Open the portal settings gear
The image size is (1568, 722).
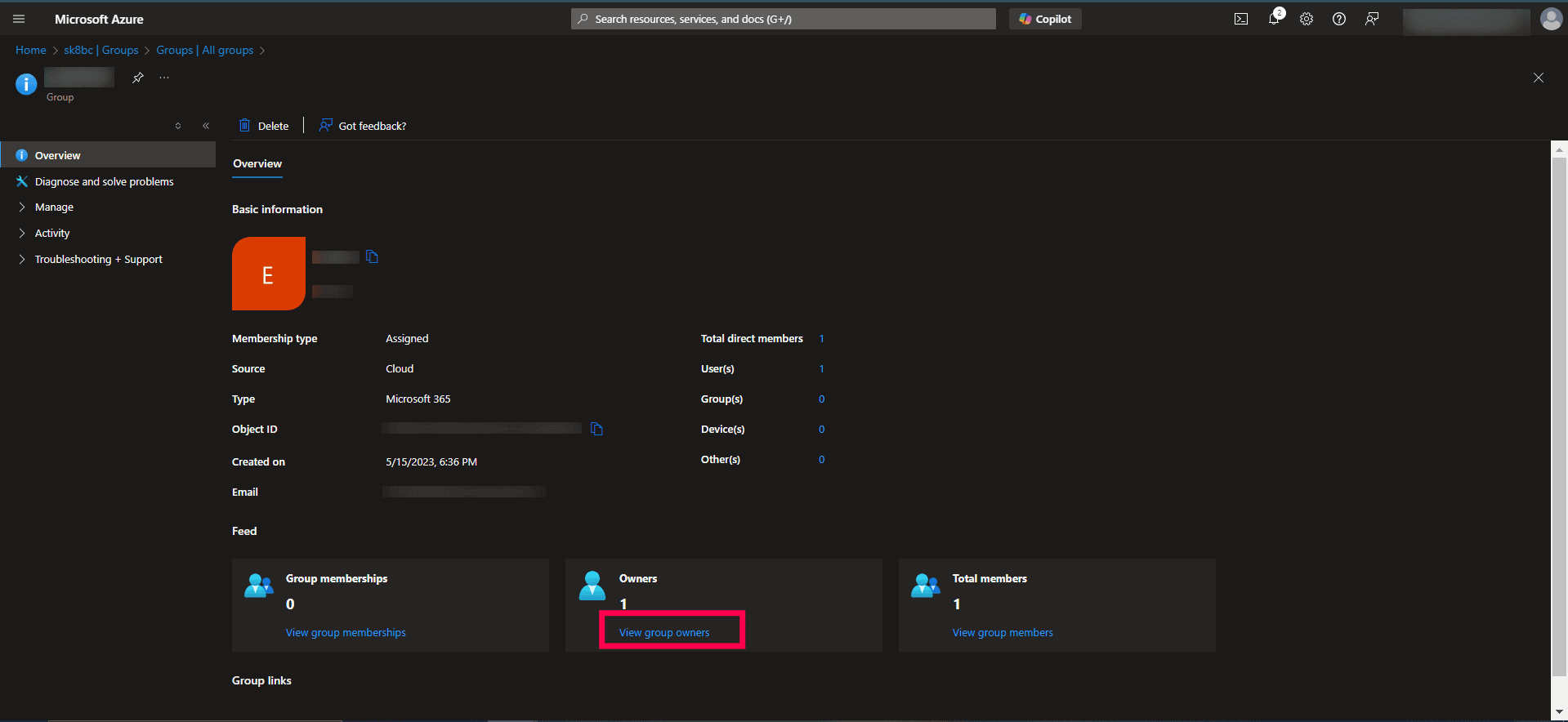1307,19
